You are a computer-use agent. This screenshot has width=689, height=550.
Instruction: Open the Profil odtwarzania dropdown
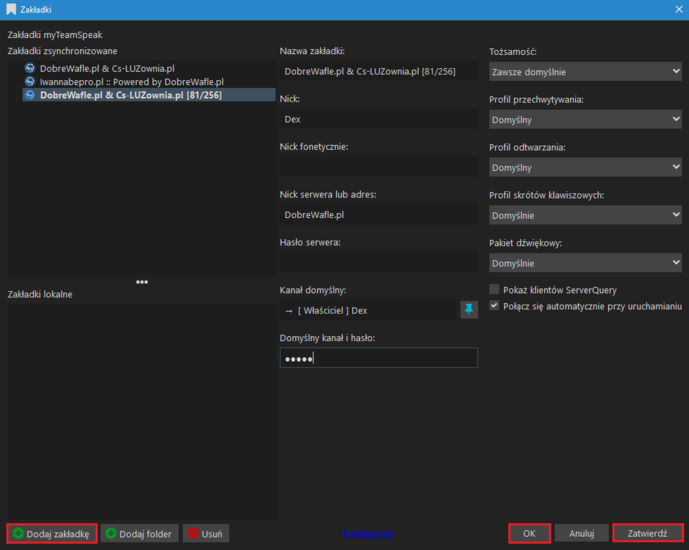(585, 167)
